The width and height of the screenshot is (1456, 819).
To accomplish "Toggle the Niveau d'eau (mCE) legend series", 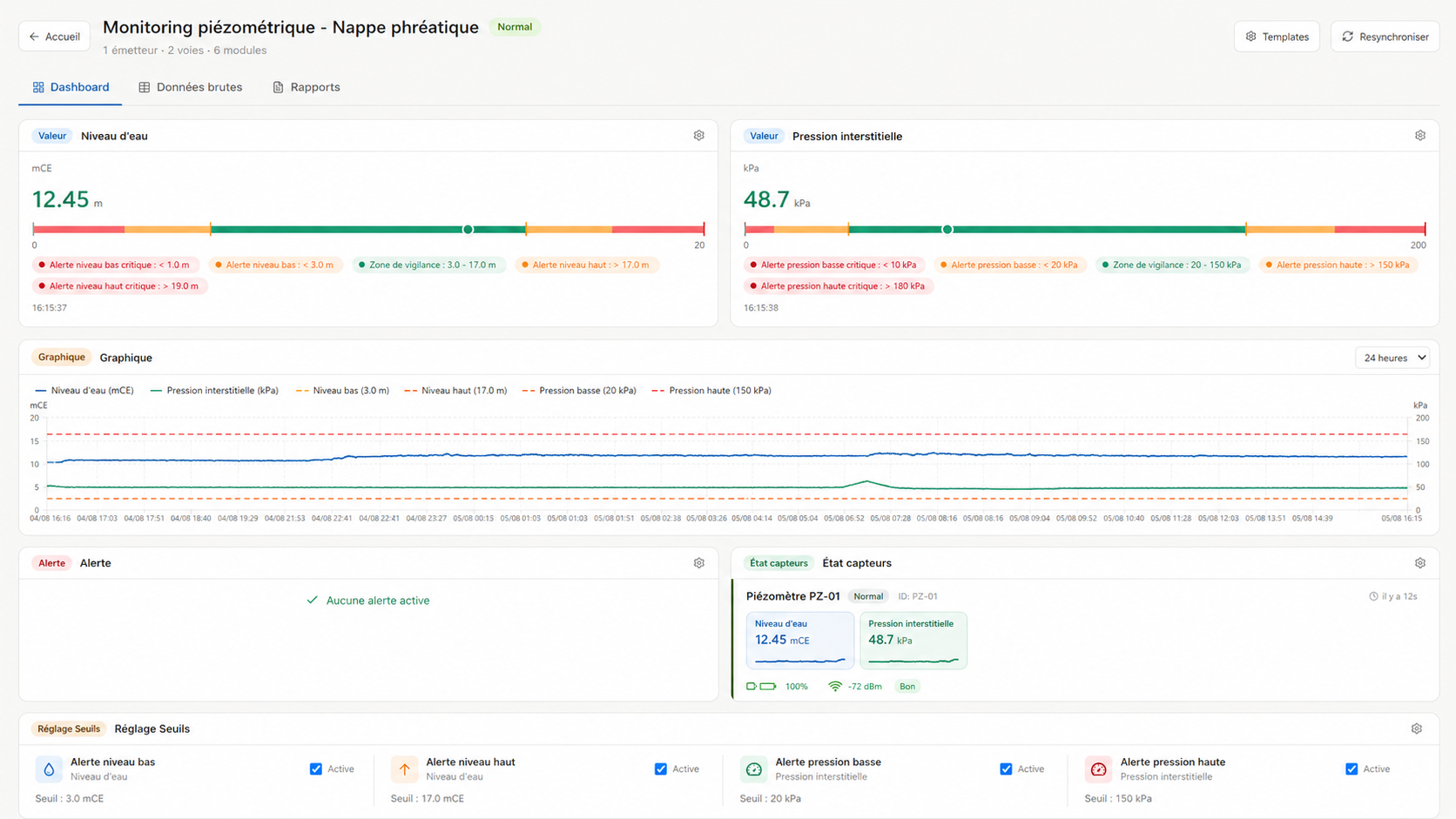I will tap(84, 391).
